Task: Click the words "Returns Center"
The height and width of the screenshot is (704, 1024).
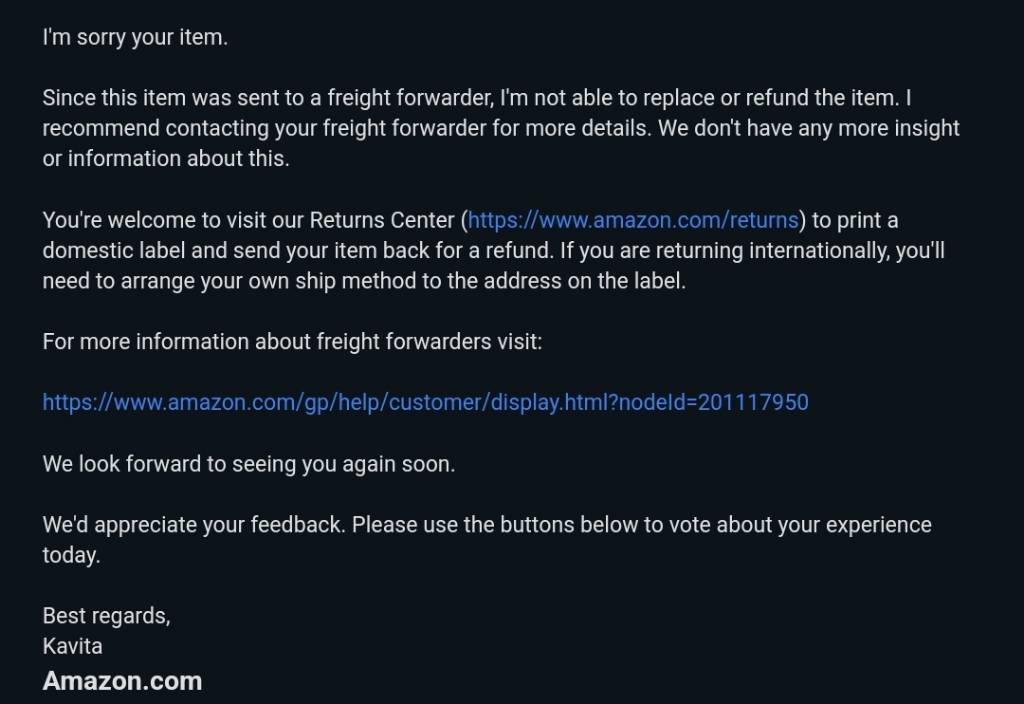Action: [x=381, y=221]
